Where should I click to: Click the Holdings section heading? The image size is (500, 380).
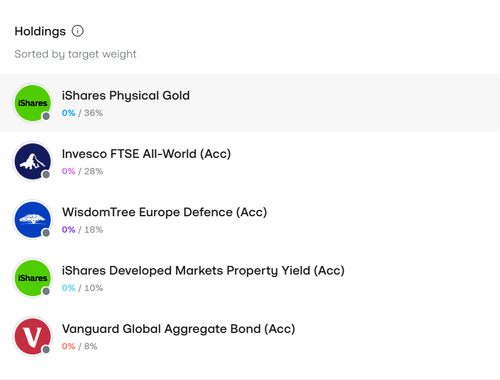[40, 31]
